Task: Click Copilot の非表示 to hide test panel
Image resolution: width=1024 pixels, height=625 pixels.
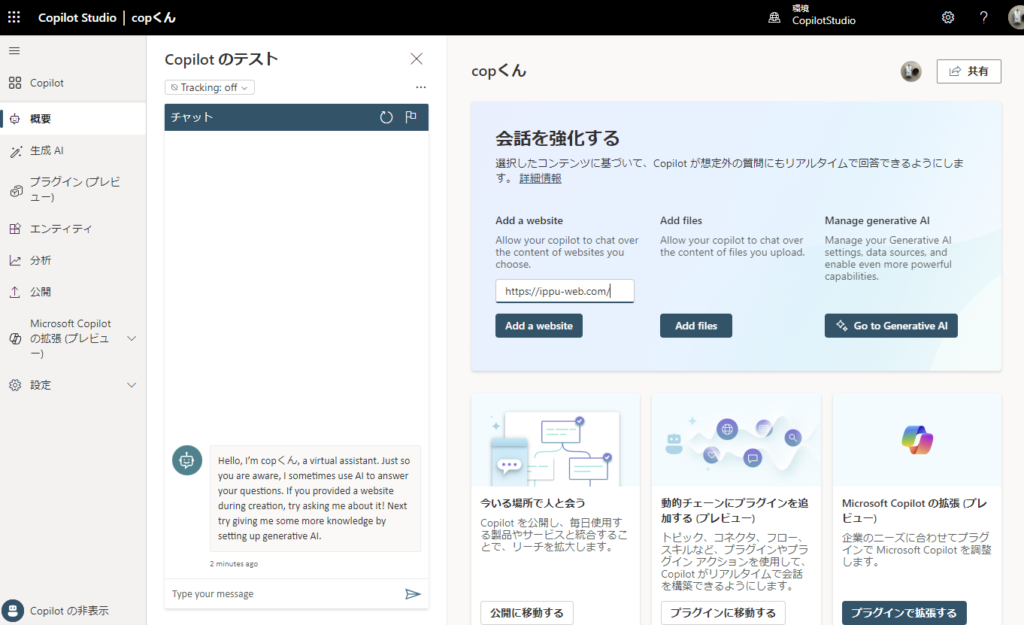Action: click(69, 611)
